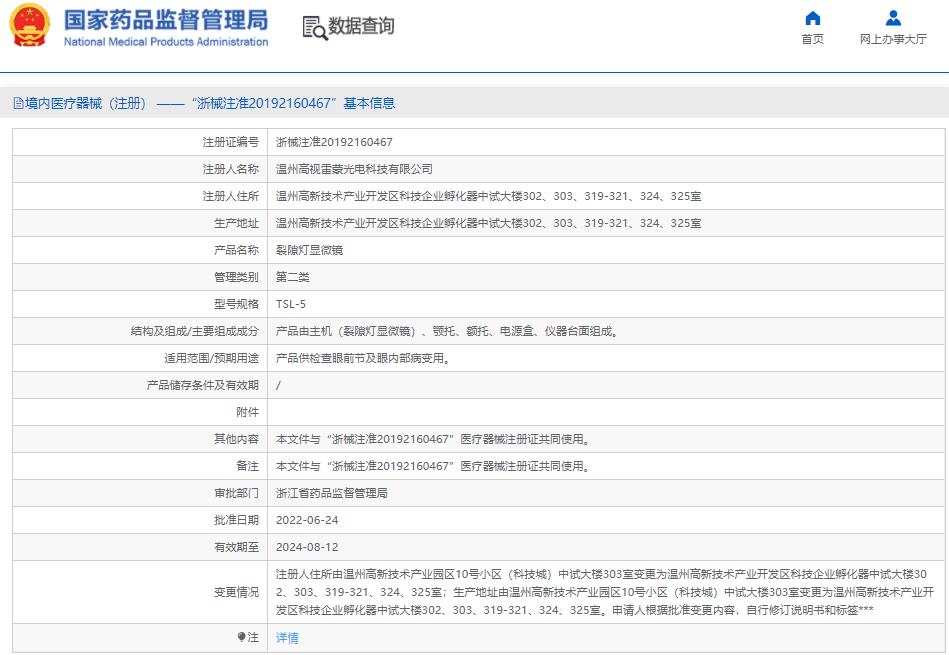Click approval date value 2022-06-24
Image resolution: width=949 pixels, height=655 pixels.
point(307,520)
